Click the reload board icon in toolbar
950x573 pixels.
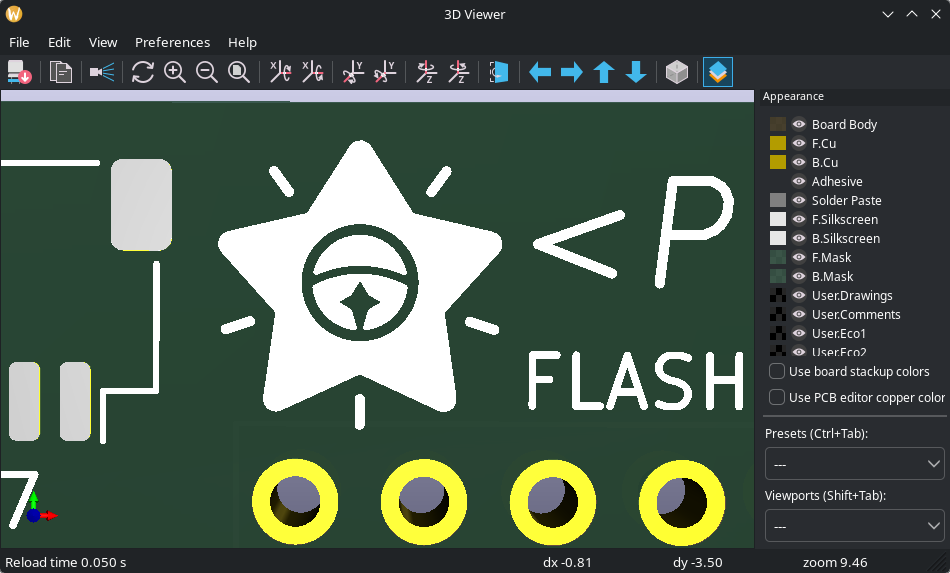point(19,72)
